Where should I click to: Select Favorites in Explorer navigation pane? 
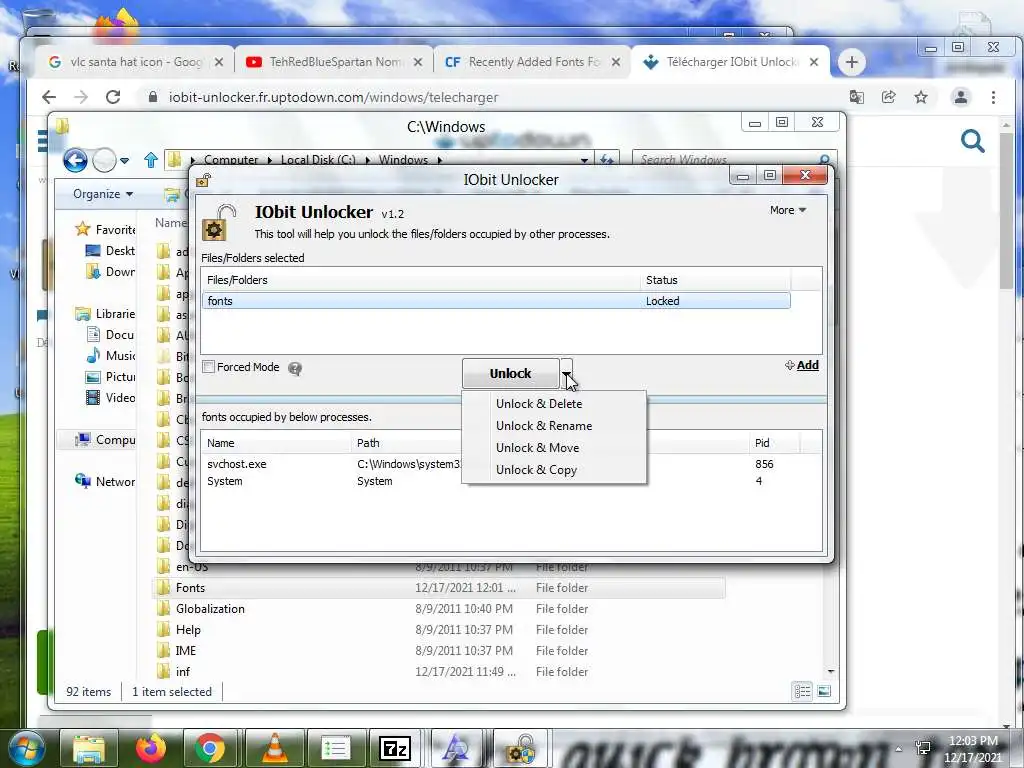coord(106,229)
